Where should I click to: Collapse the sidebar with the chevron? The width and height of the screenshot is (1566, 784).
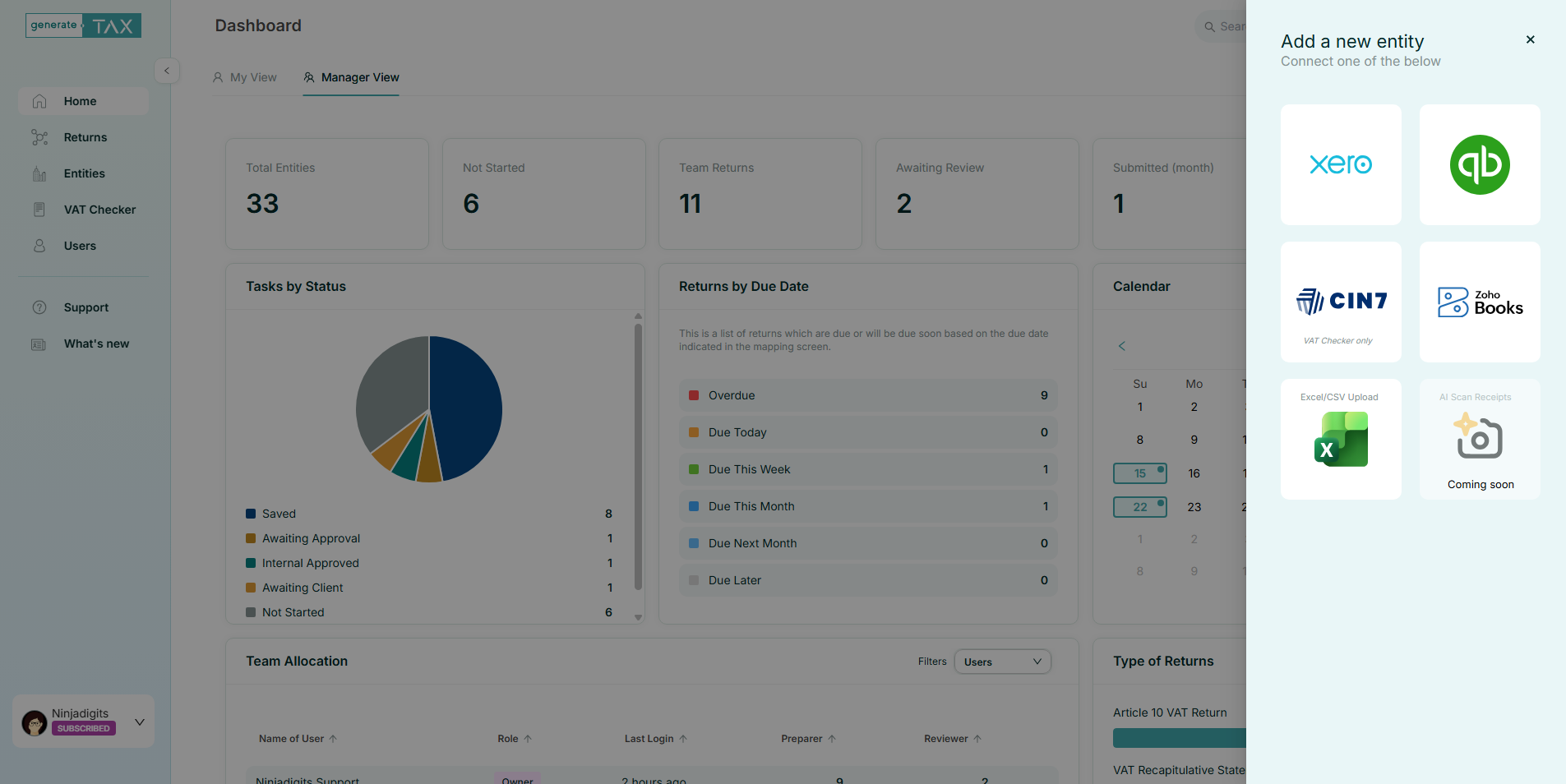pyautogui.click(x=167, y=71)
